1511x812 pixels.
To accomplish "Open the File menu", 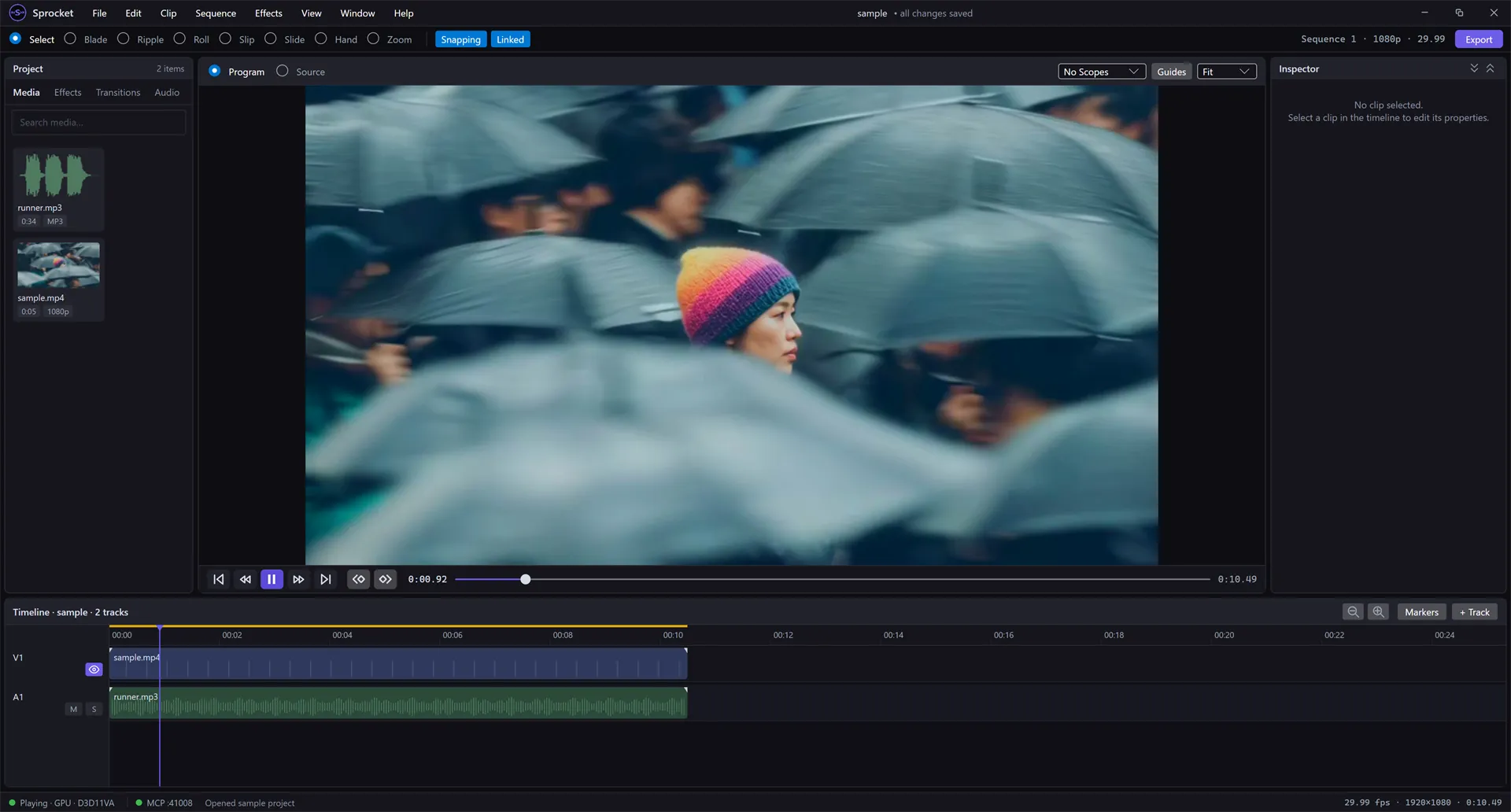I will pos(99,13).
